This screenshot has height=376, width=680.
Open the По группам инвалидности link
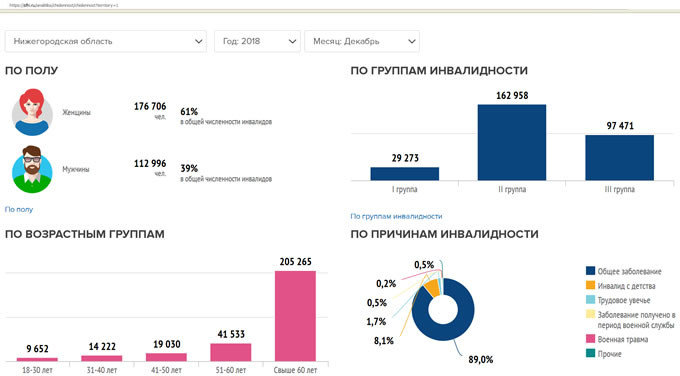coord(396,216)
